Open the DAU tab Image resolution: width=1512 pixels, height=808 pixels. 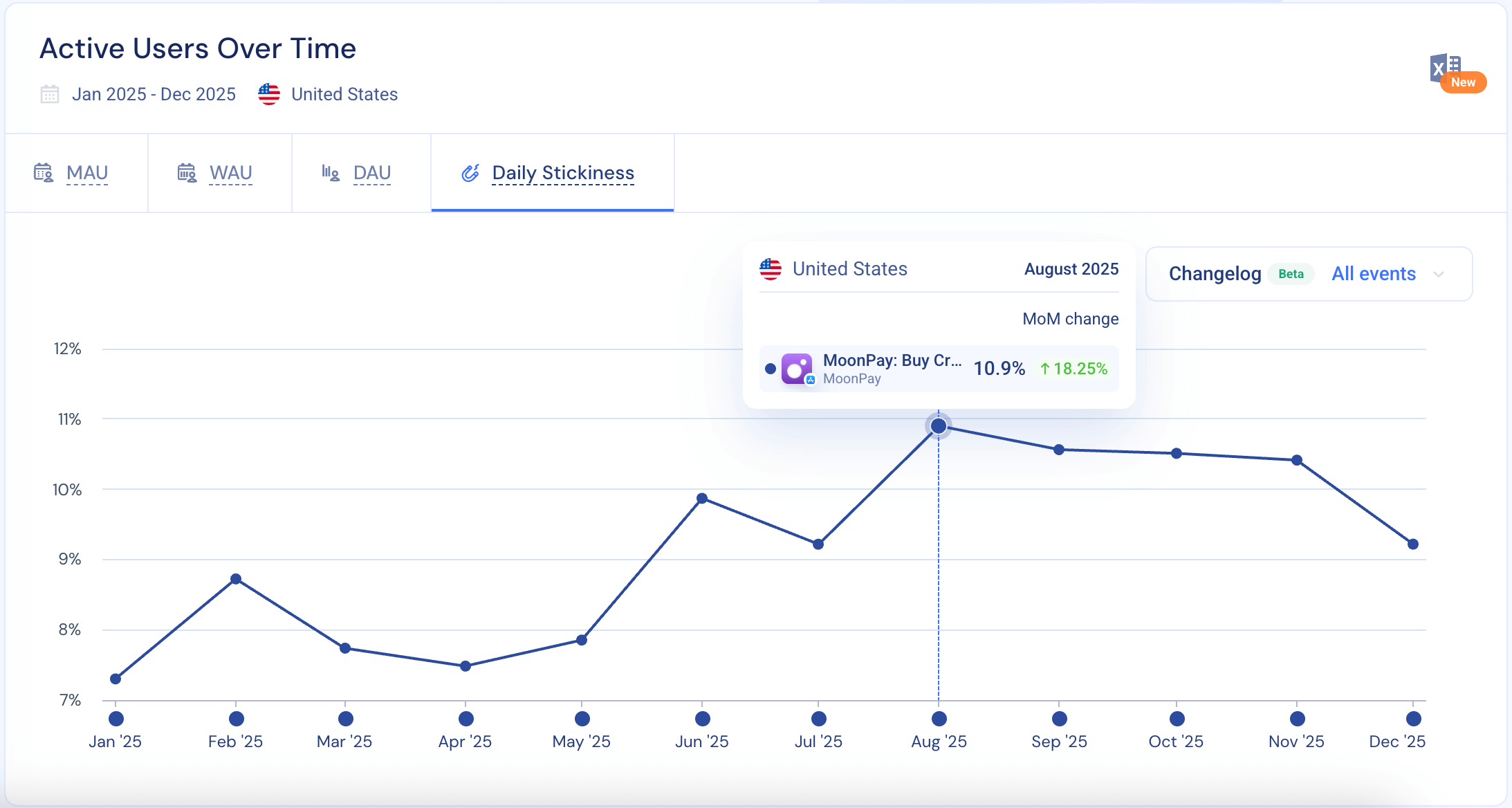pyautogui.click(x=372, y=172)
